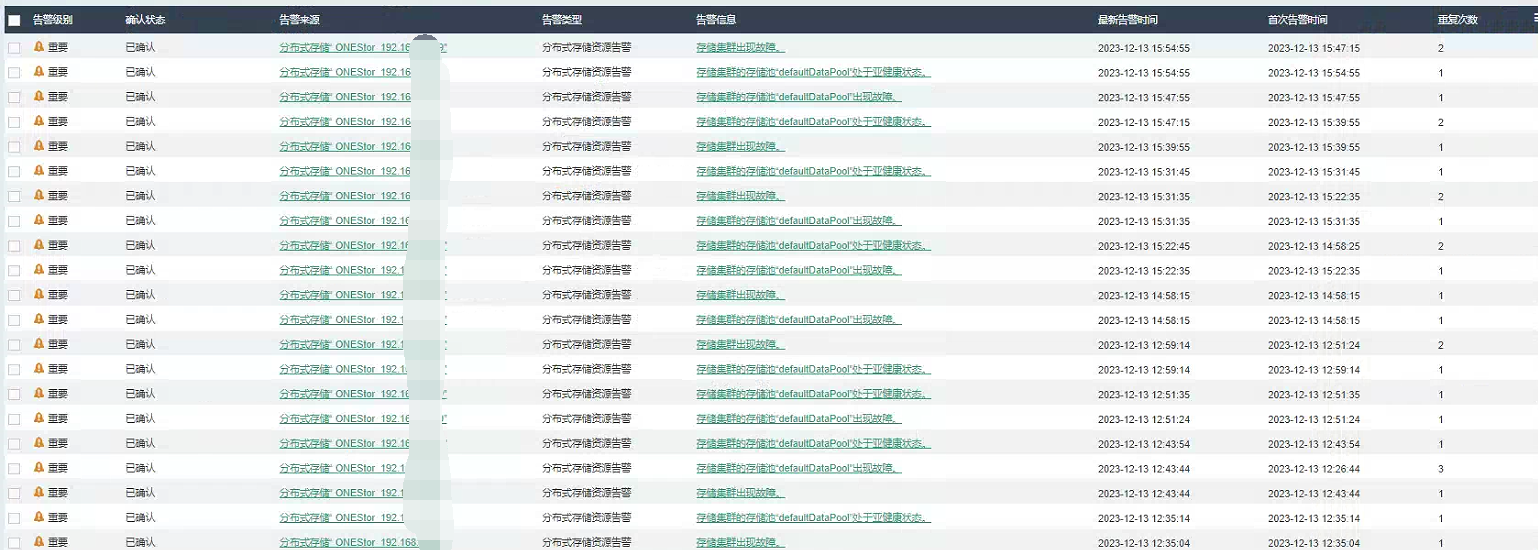
Task: Click the latest alarm time 2023-12-13 15:31:45
Action: pyautogui.click(x=1144, y=171)
